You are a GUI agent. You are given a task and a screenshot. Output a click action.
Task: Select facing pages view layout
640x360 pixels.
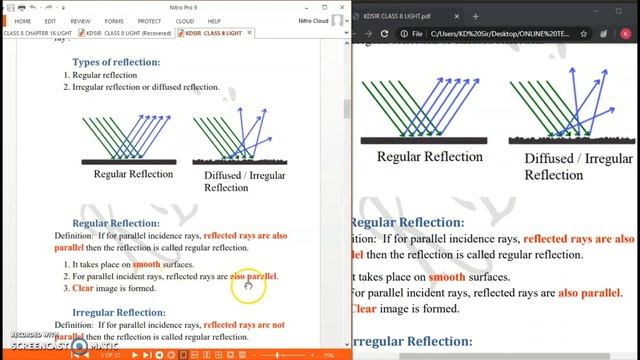point(207,356)
